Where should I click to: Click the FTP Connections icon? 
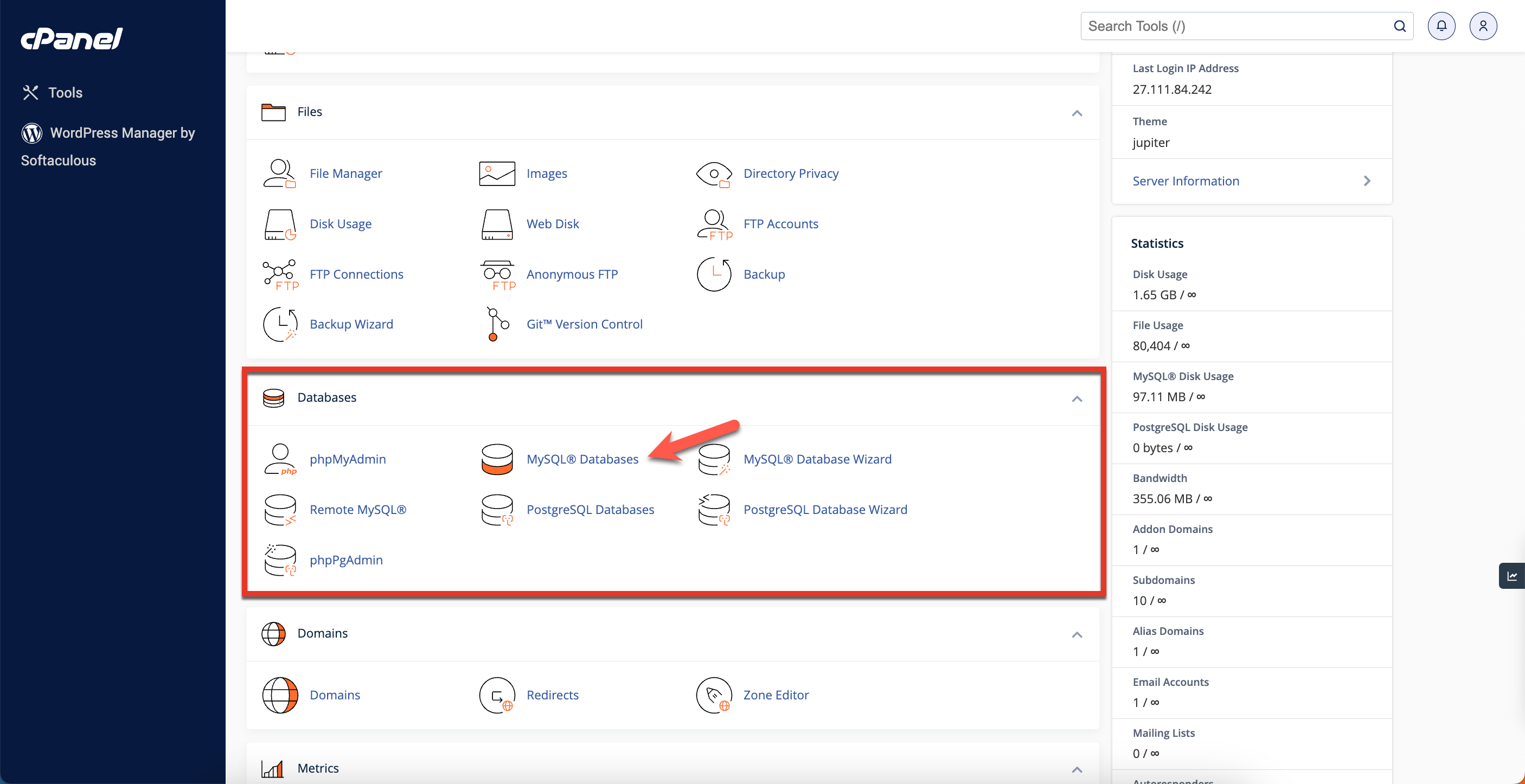tap(280, 274)
